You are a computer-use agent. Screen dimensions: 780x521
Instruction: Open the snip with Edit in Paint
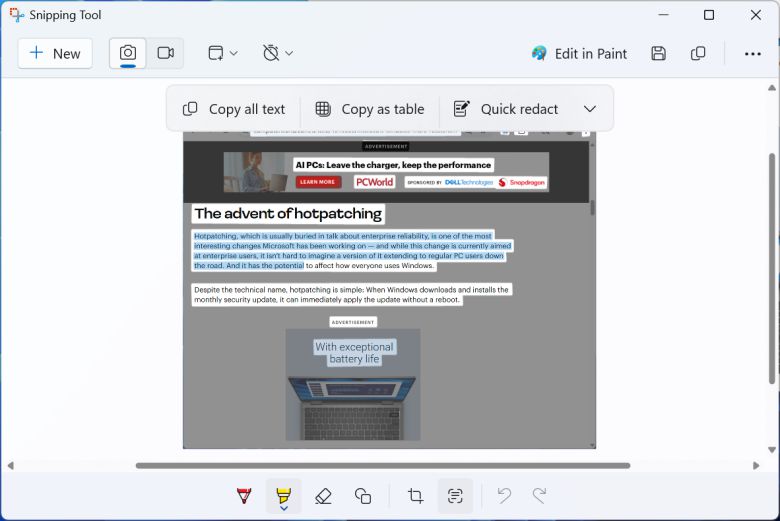pos(579,53)
